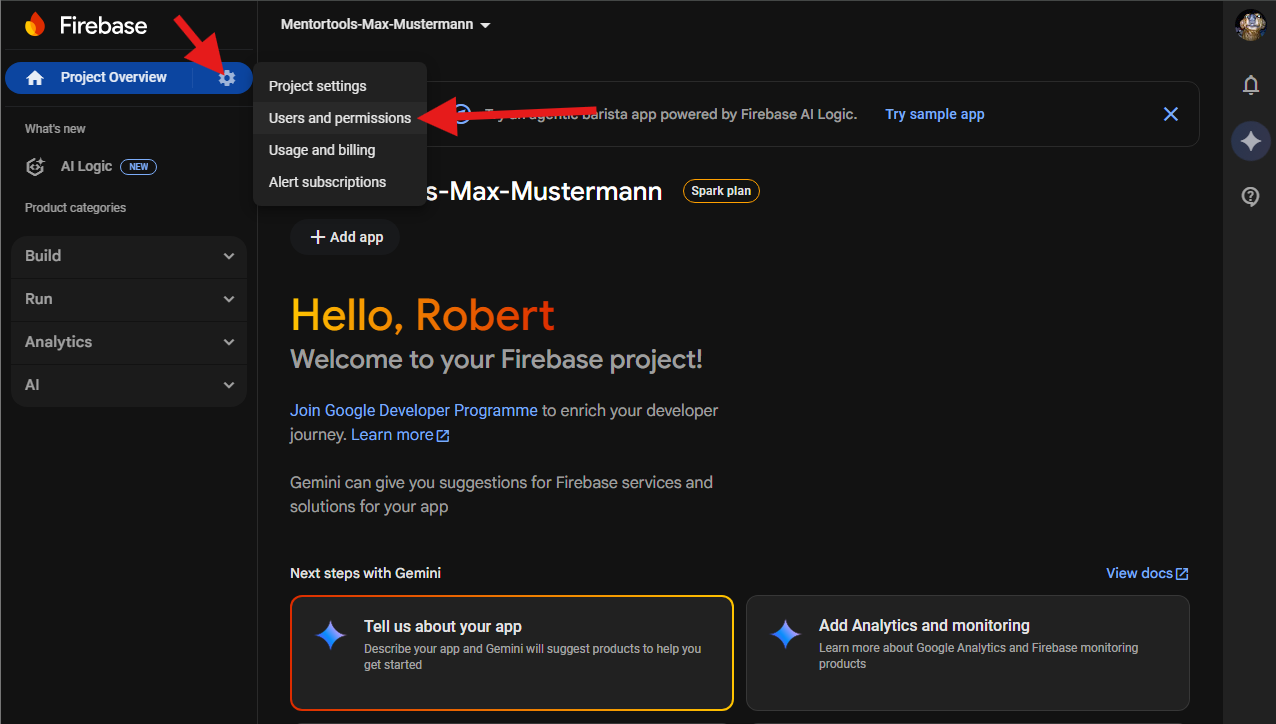1276x724 pixels.
Task: Click the Product categories label
Action: [x=75, y=208]
